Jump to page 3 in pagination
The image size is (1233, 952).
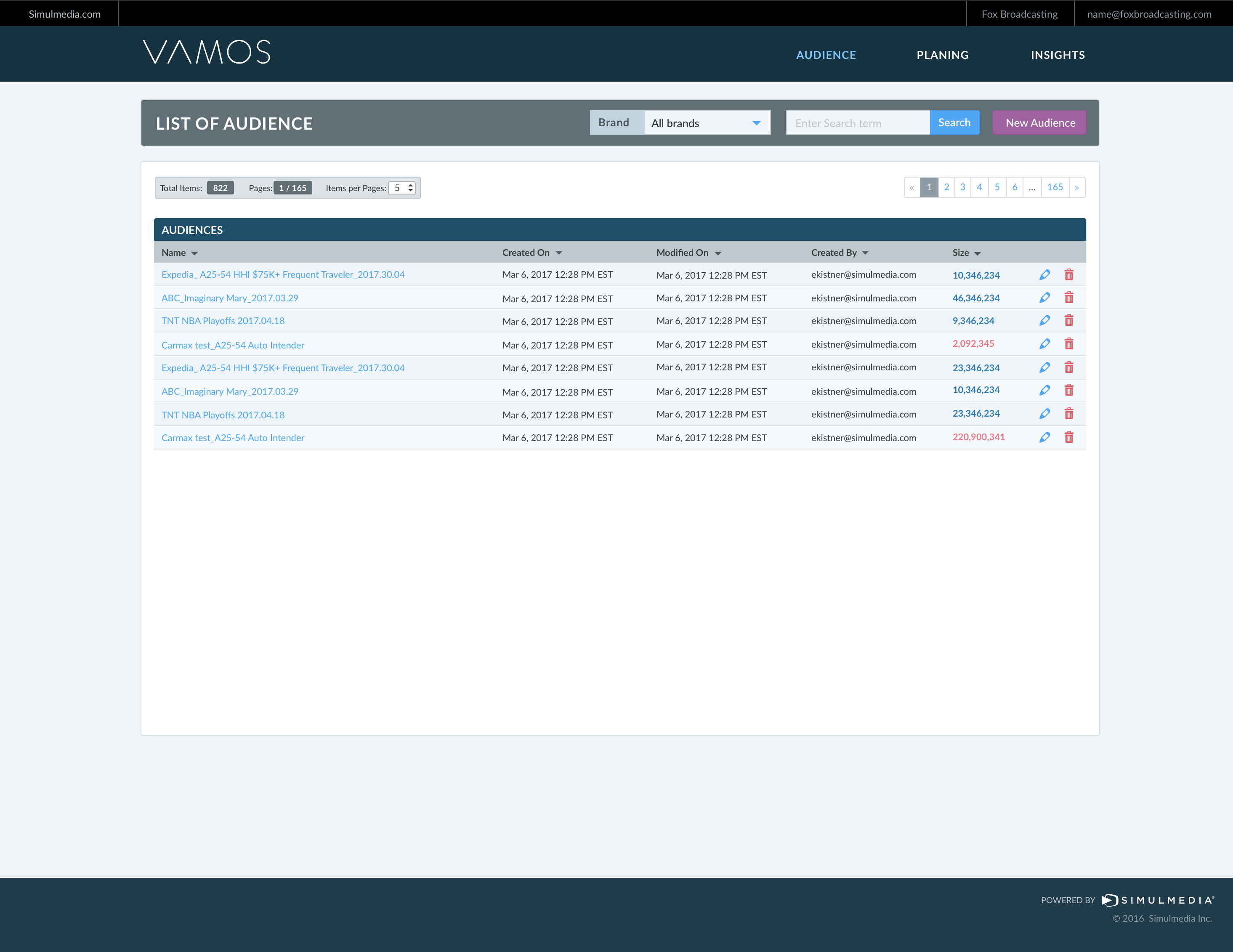[962, 187]
